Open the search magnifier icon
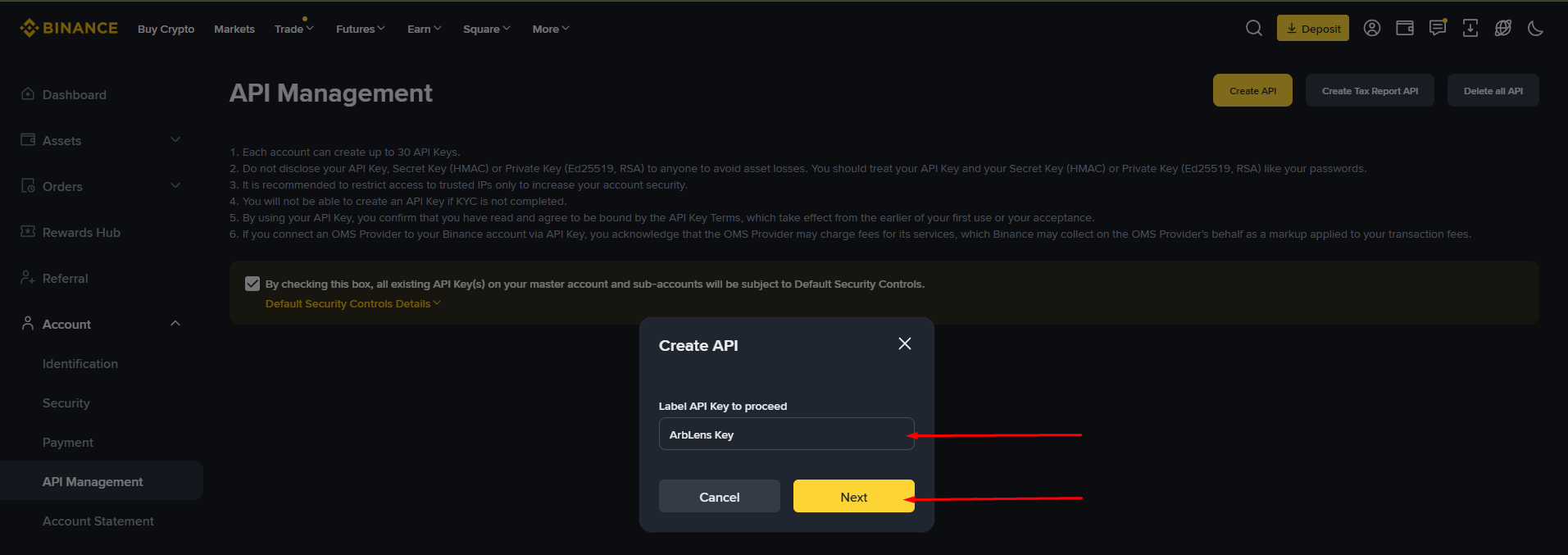The width and height of the screenshot is (1568, 555). click(1254, 28)
